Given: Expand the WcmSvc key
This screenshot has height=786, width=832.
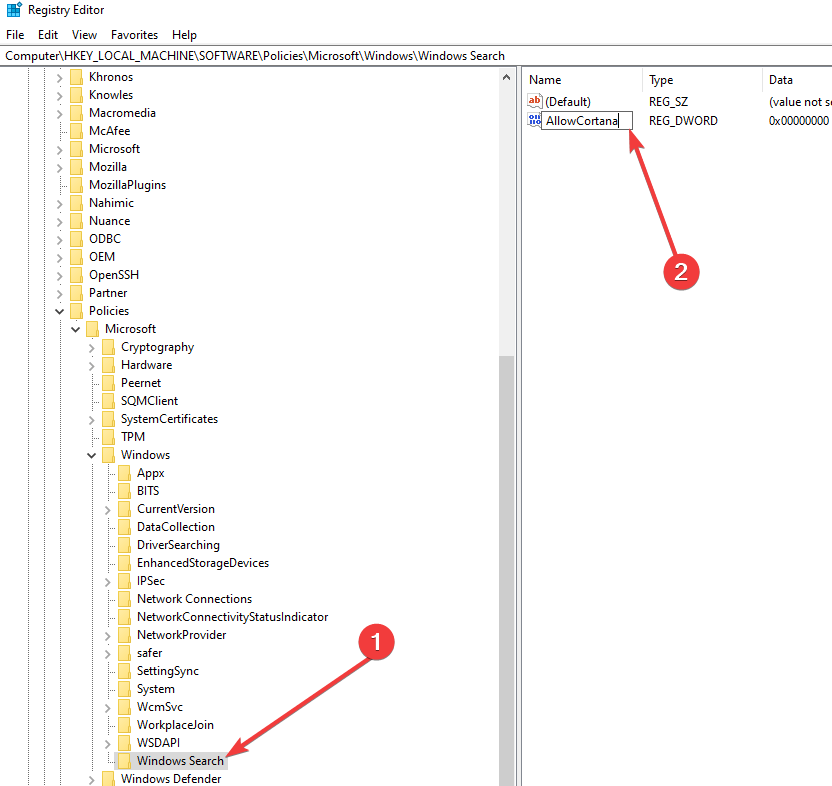Looking at the screenshot, I should [107, 708].
